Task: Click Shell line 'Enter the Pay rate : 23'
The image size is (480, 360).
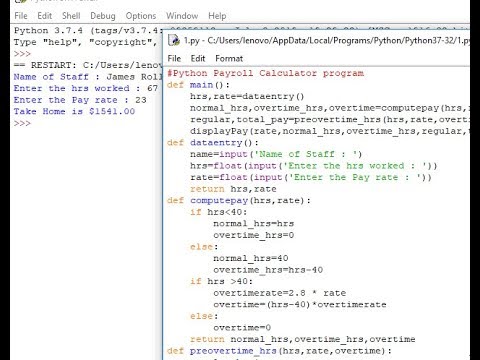Action: 80,100
